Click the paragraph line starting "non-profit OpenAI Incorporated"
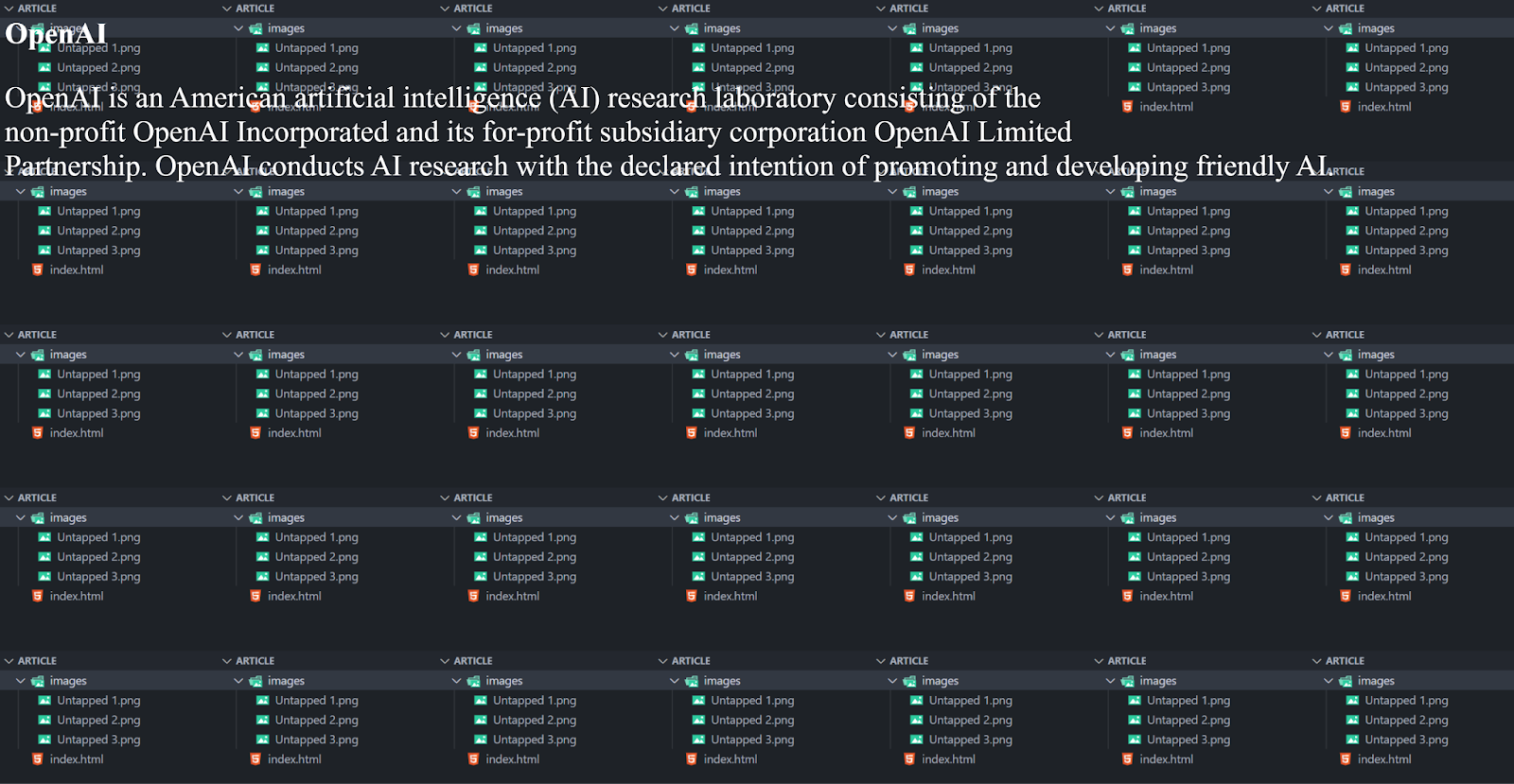 pyautogui.click(x=538, y=132)
